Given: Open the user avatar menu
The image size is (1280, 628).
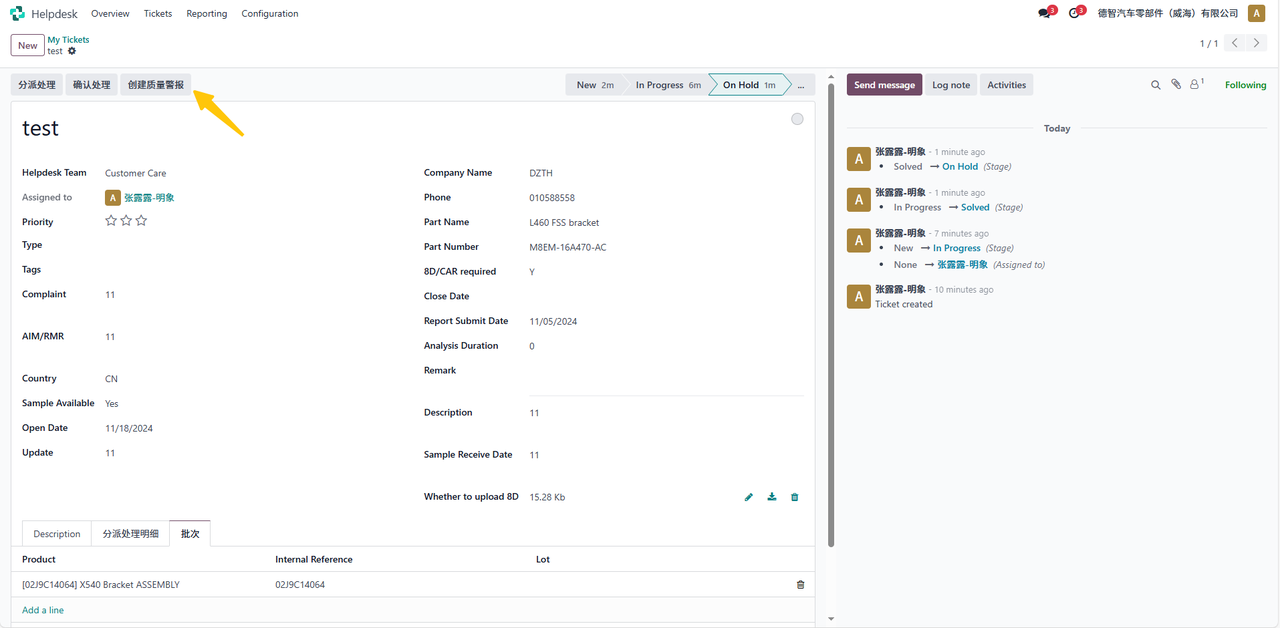Looking at the screenshot, I should (1256, 14).
